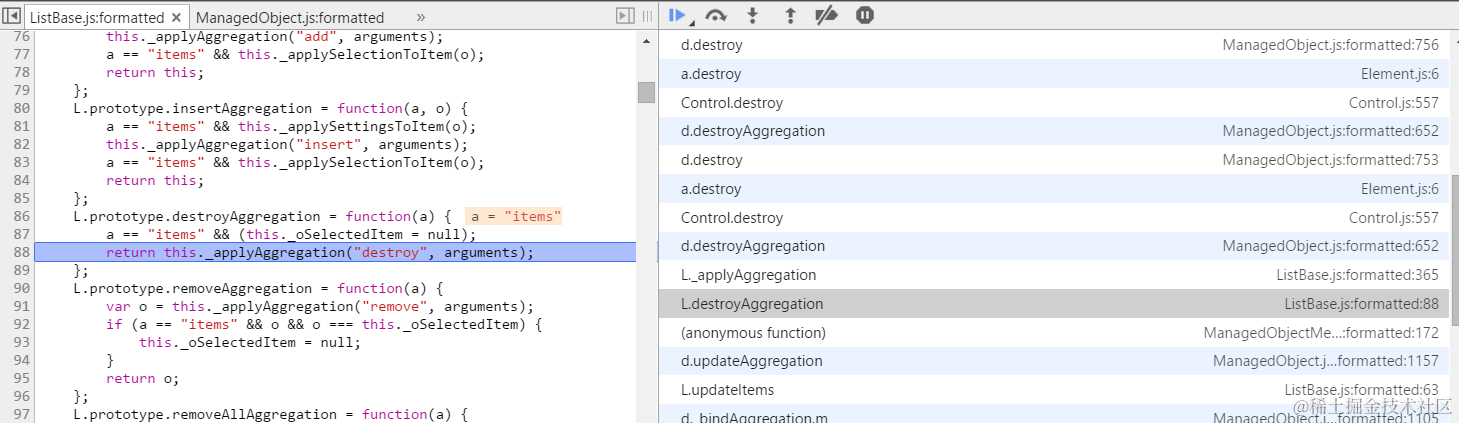The image size is (1459, 423).
Task: Click L.prototype.insertAggregation code line
Action: click(271, 108)
